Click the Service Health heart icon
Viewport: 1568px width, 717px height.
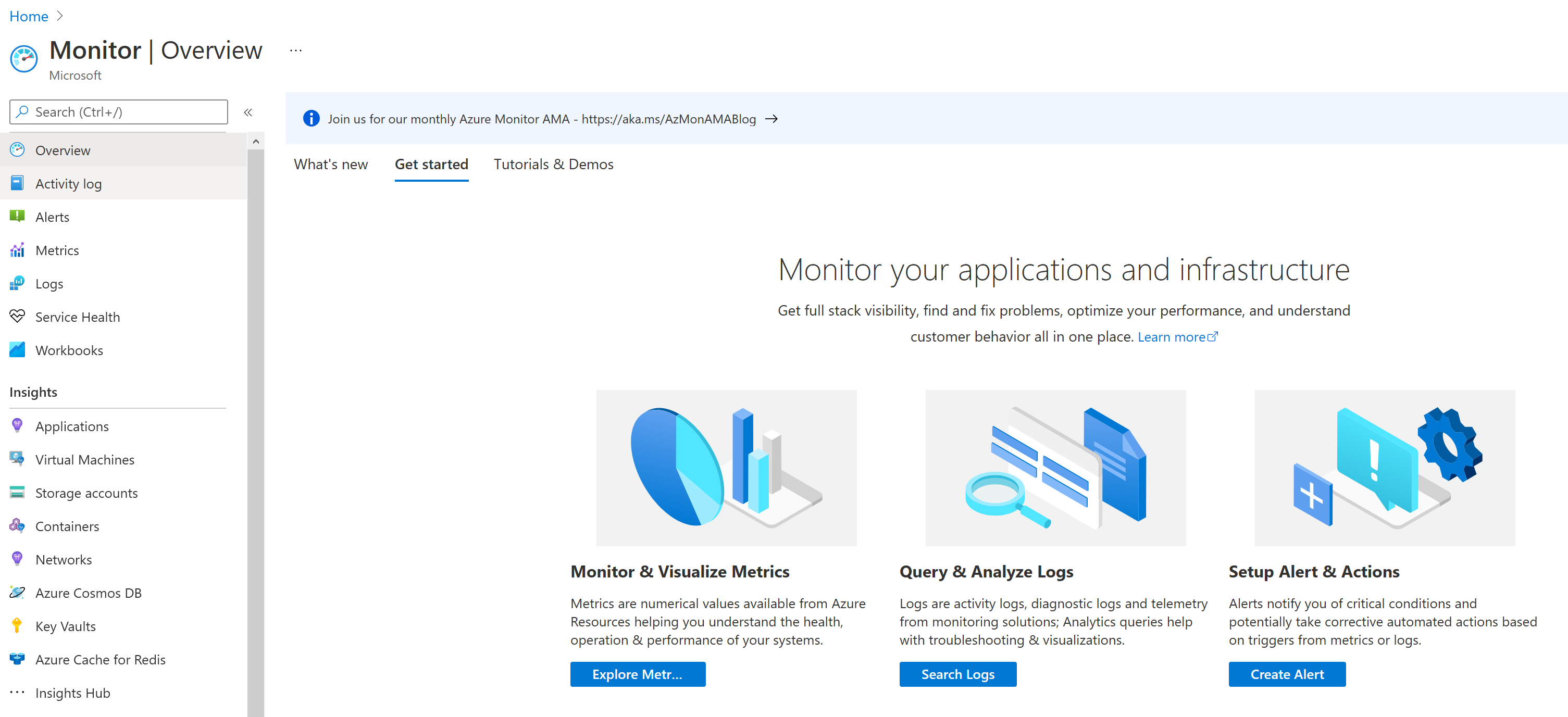[17, 316]
